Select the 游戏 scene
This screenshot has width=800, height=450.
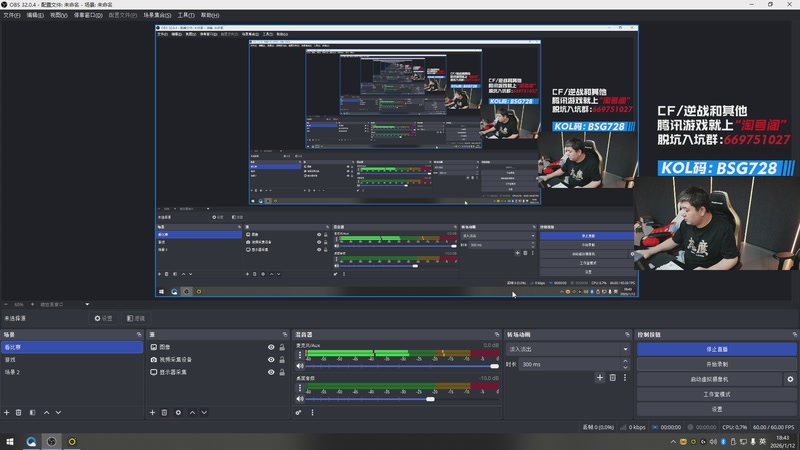tap(72, 360)
